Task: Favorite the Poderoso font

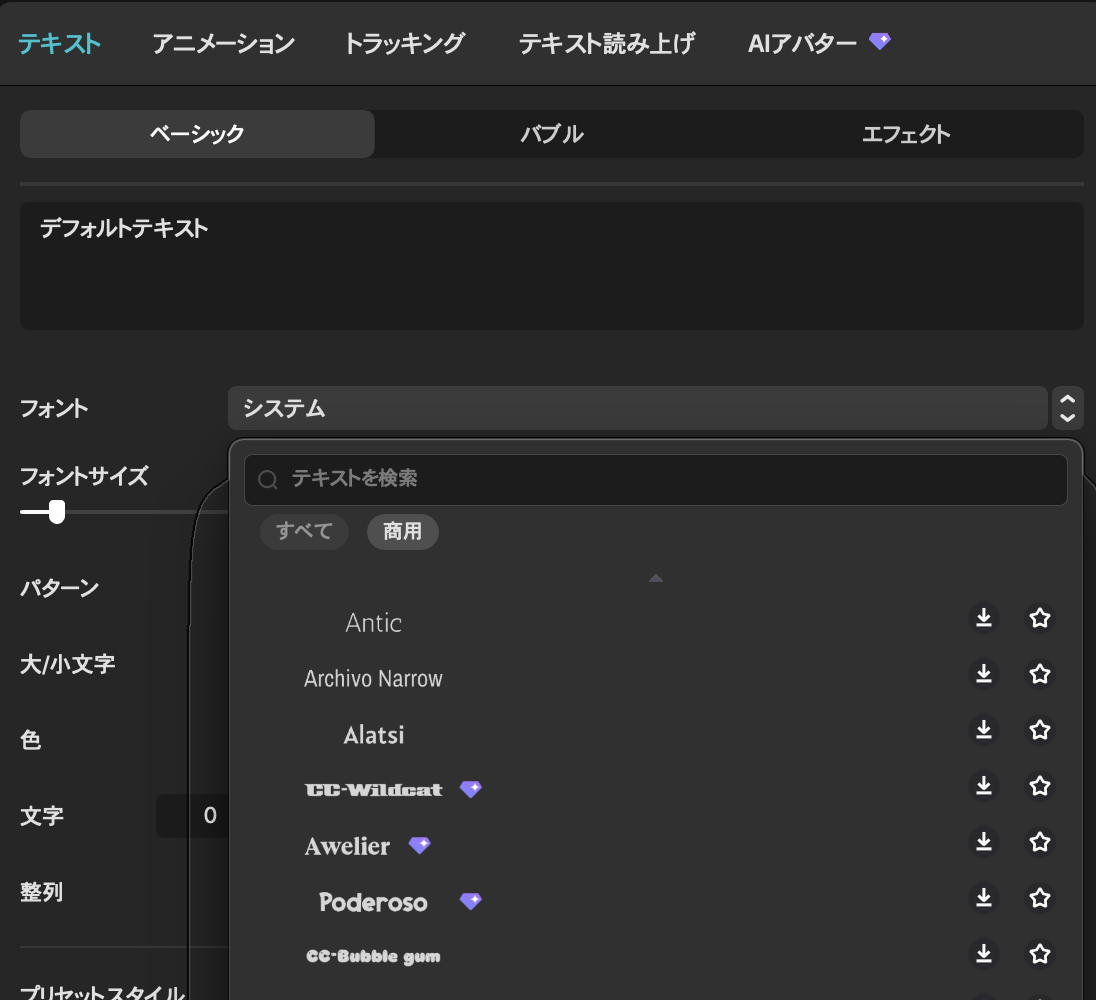Action: click(1039, 897)
